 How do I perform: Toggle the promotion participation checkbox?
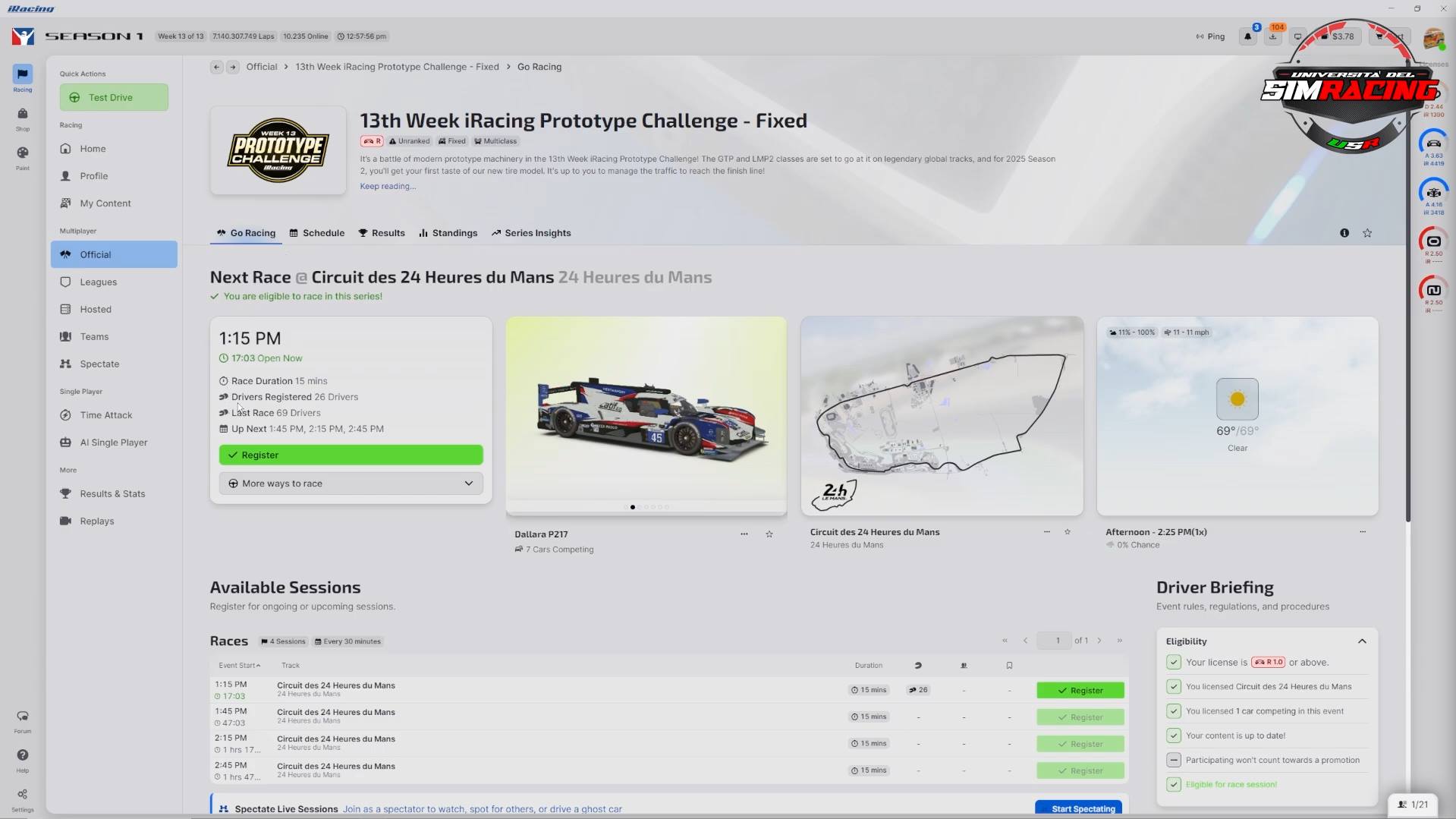coord(1174,760)
